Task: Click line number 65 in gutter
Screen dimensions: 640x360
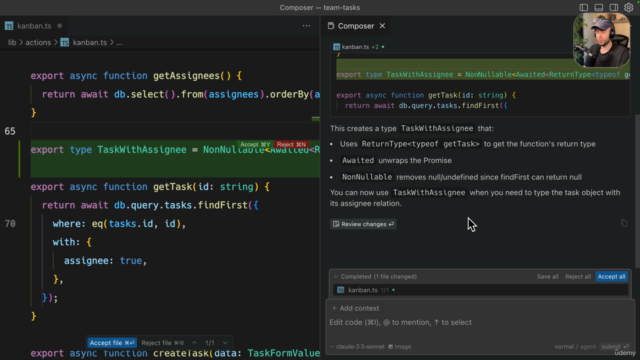Action: 10,131
